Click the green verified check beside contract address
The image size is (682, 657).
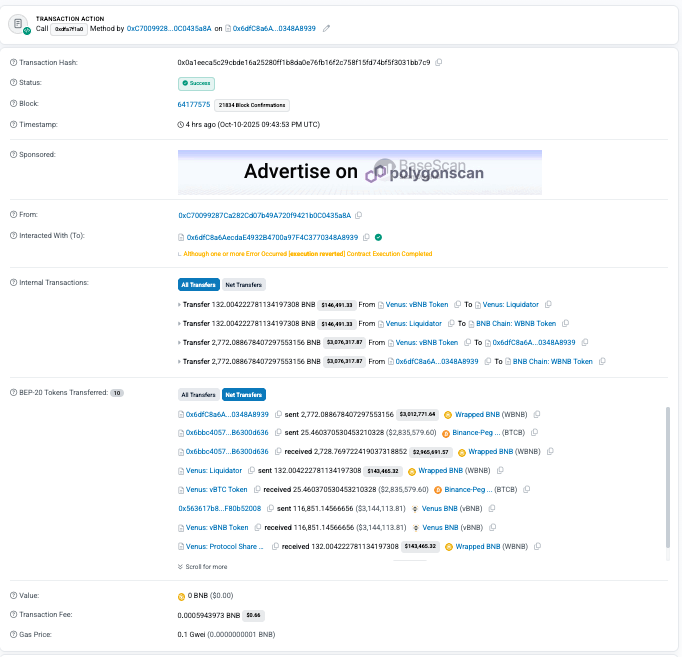(378, 237)
